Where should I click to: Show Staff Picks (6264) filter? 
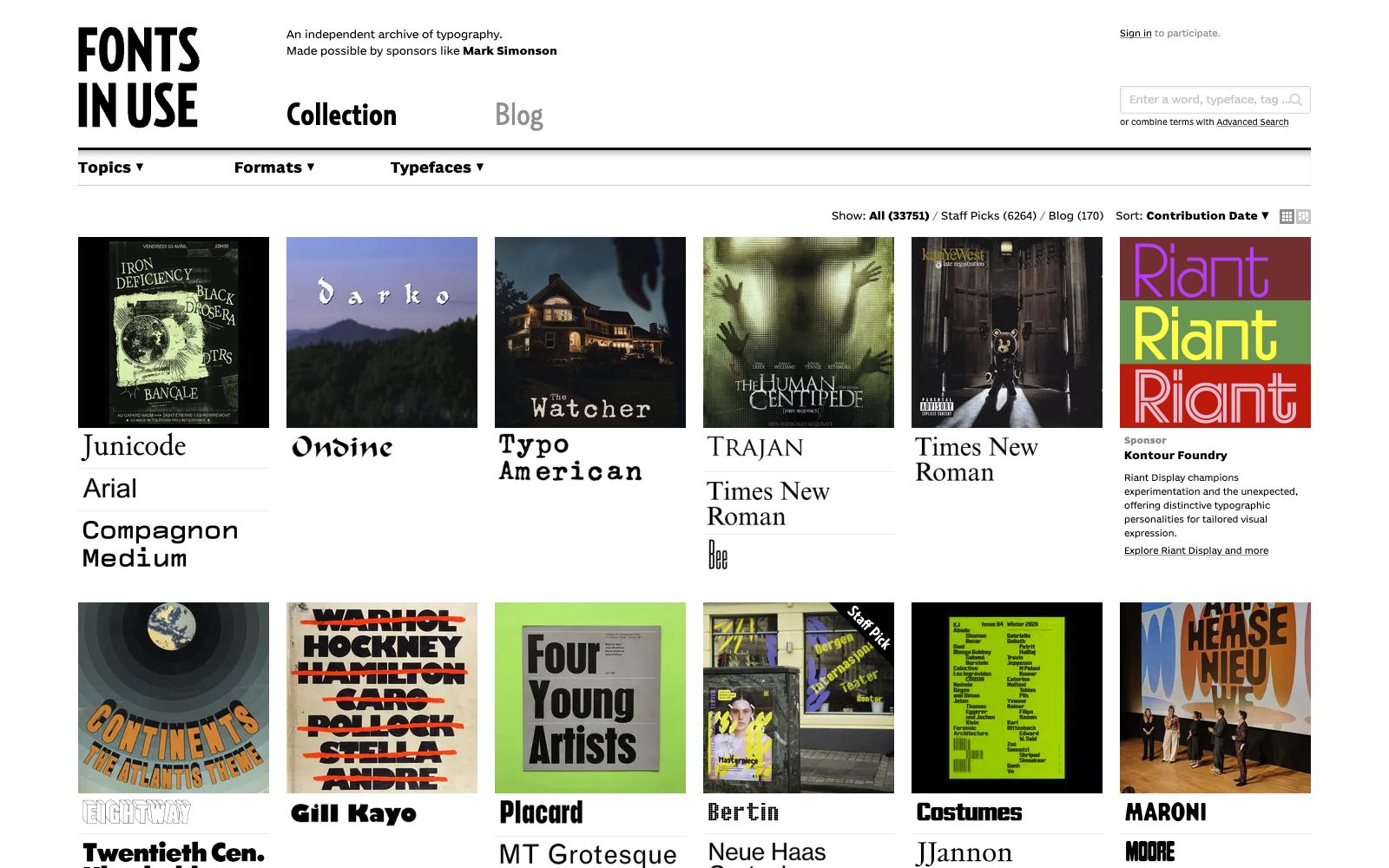point(989,215)
